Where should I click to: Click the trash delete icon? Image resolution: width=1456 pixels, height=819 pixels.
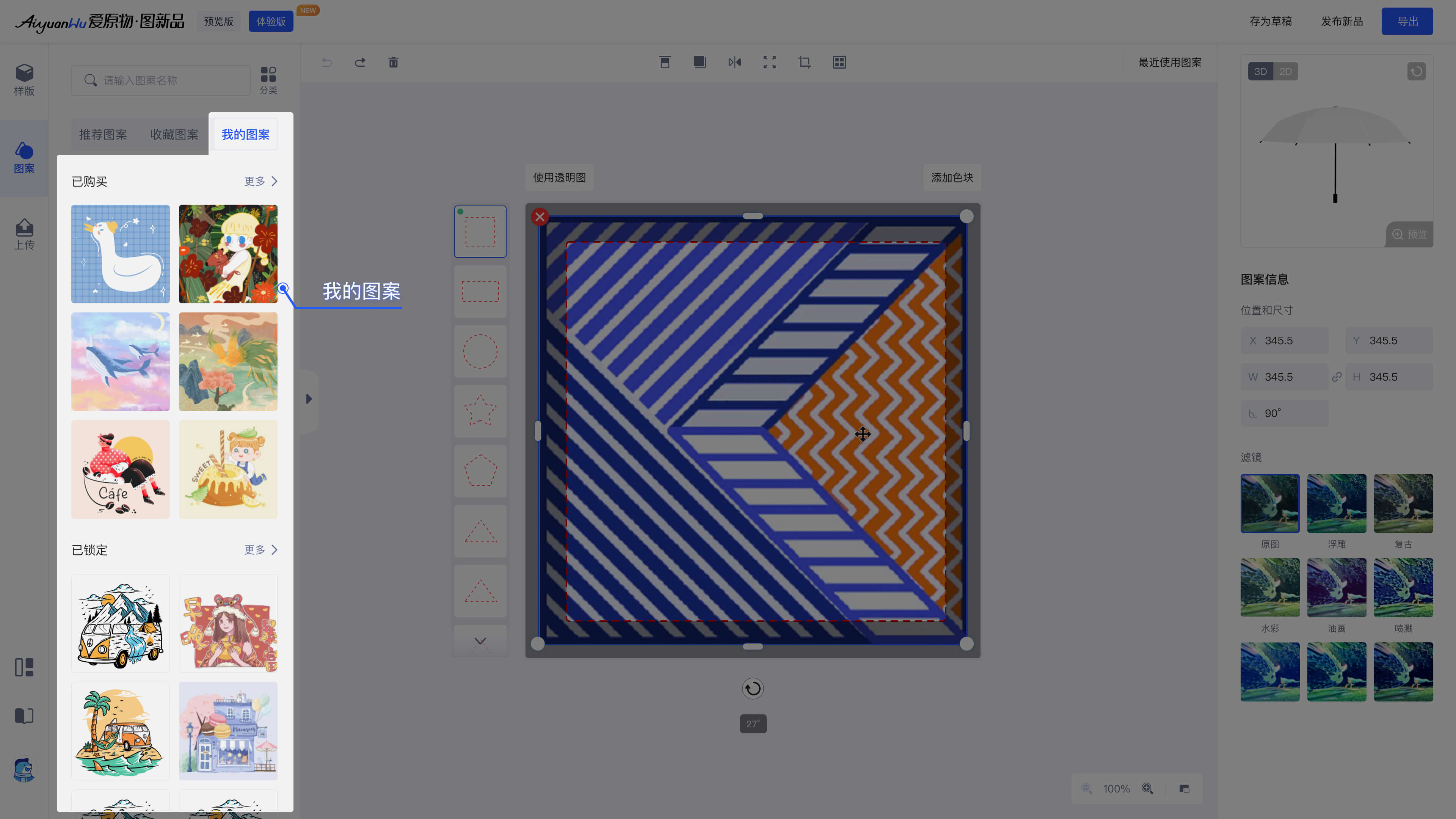pos(394,62)
